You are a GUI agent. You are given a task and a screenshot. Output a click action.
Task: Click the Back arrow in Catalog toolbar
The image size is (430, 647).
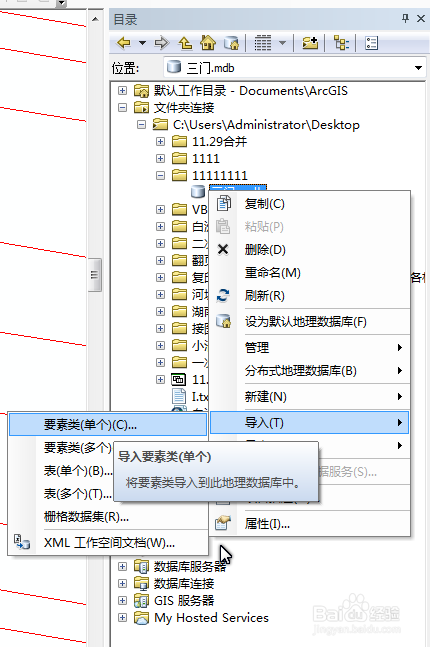tap(124, 43)
